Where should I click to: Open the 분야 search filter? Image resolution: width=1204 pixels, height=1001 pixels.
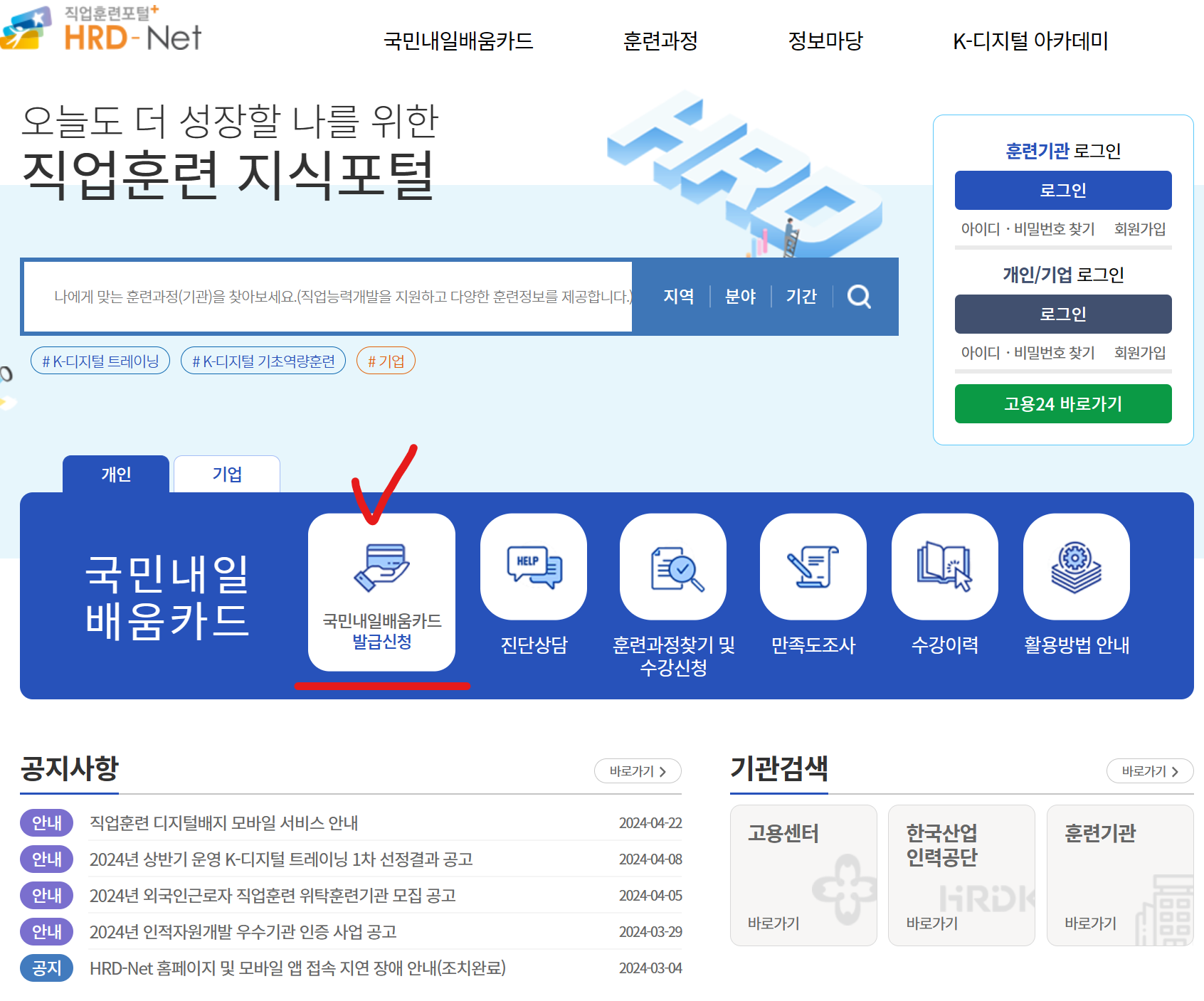740,297
